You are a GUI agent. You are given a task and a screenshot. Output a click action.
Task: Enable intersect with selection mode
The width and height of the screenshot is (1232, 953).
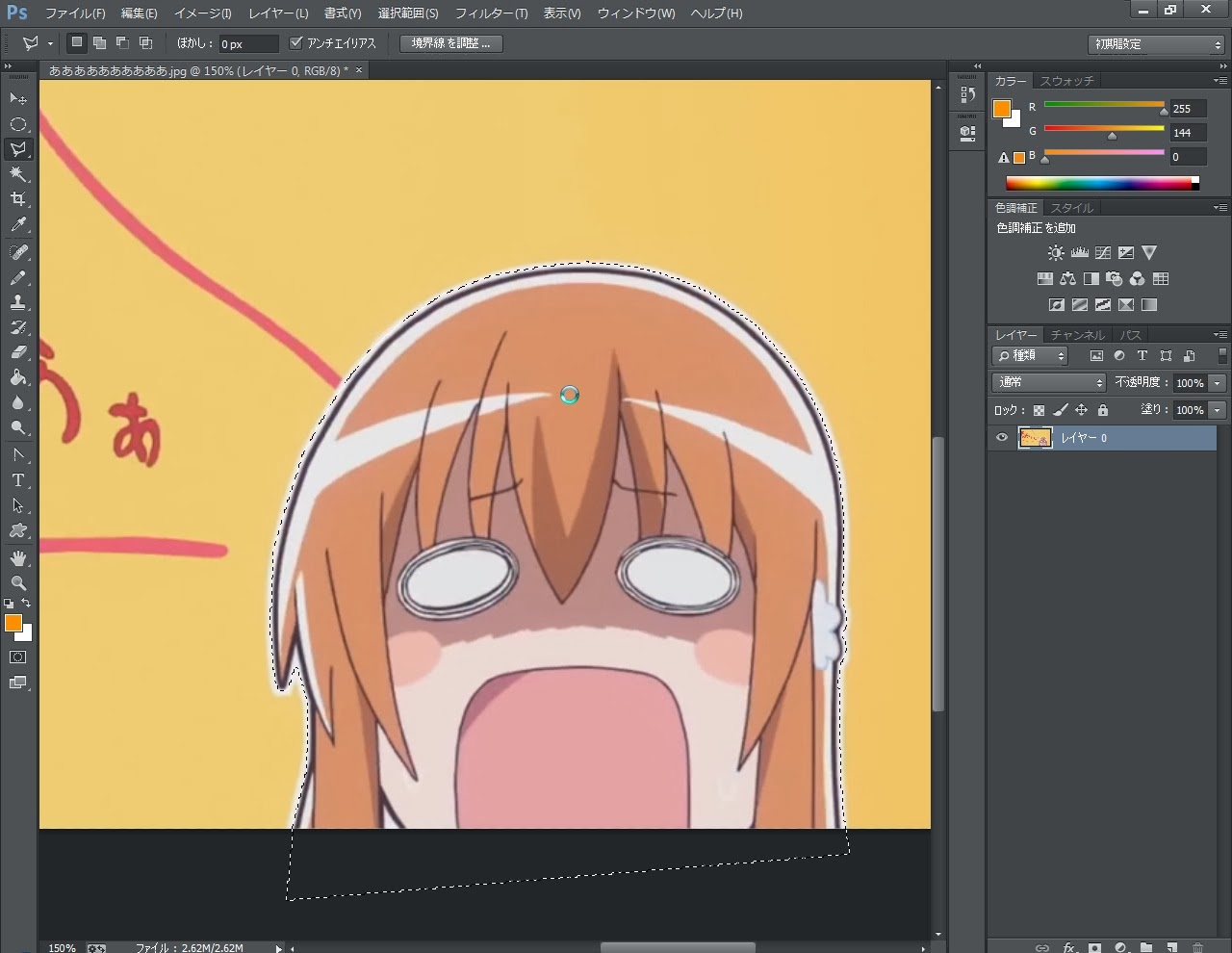click(145, 43)
